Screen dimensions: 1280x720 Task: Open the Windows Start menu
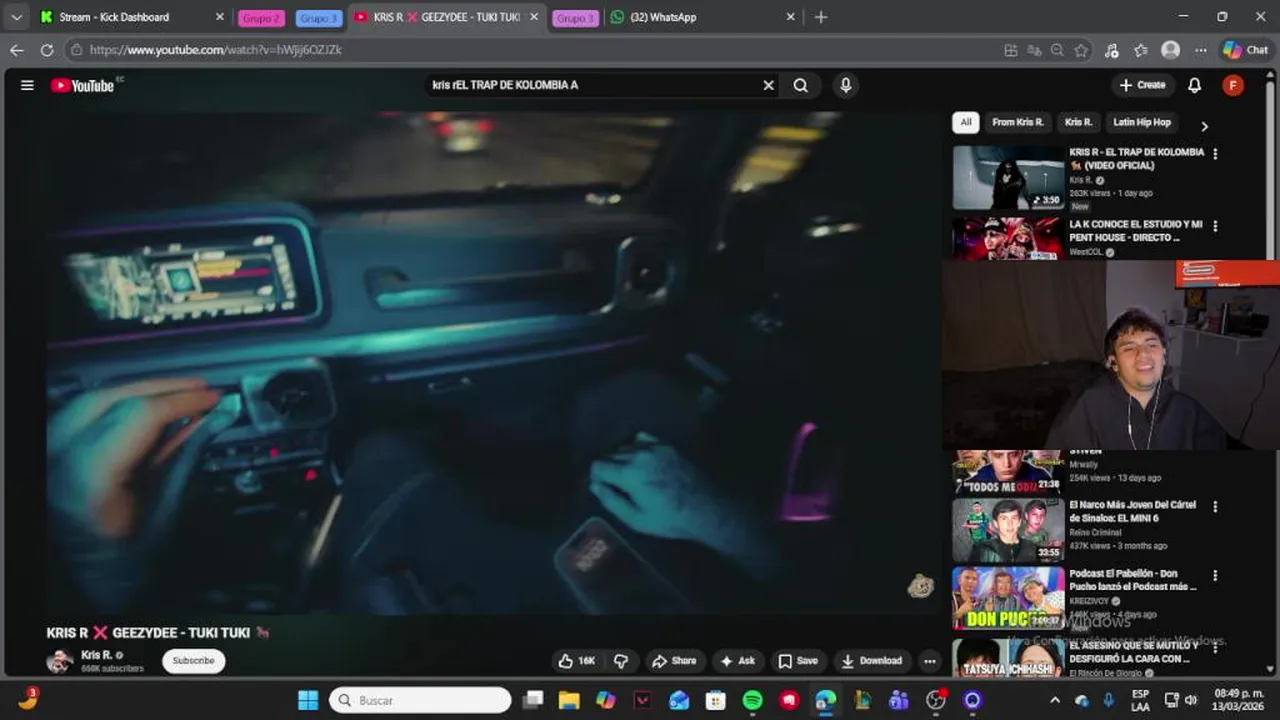coord(308,700)
